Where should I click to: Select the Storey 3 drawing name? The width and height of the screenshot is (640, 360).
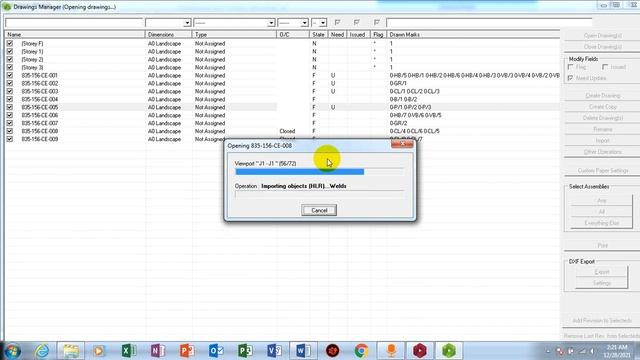[x=32, y=67]
